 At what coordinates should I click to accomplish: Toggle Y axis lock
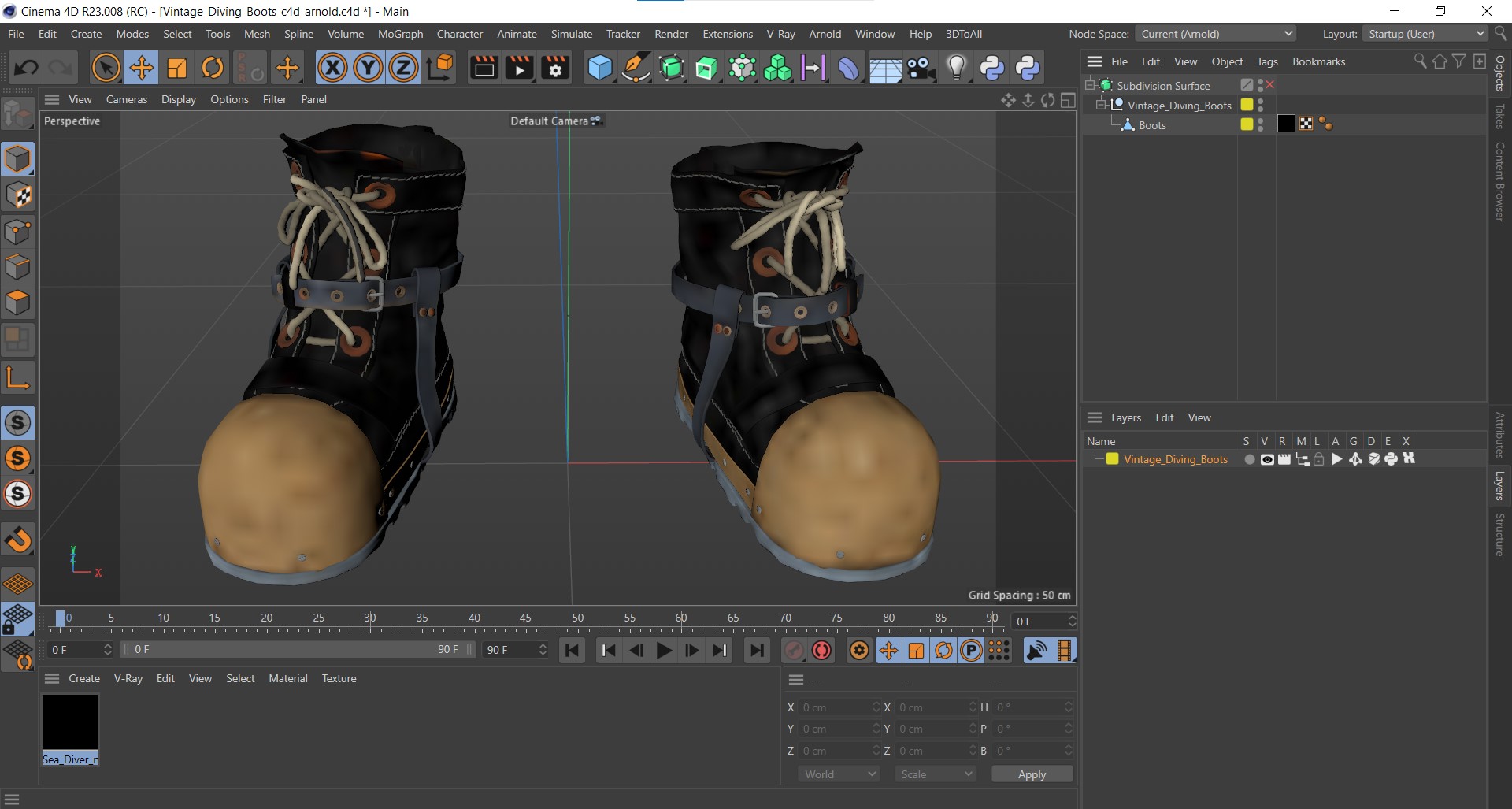(x=368, y=68)
